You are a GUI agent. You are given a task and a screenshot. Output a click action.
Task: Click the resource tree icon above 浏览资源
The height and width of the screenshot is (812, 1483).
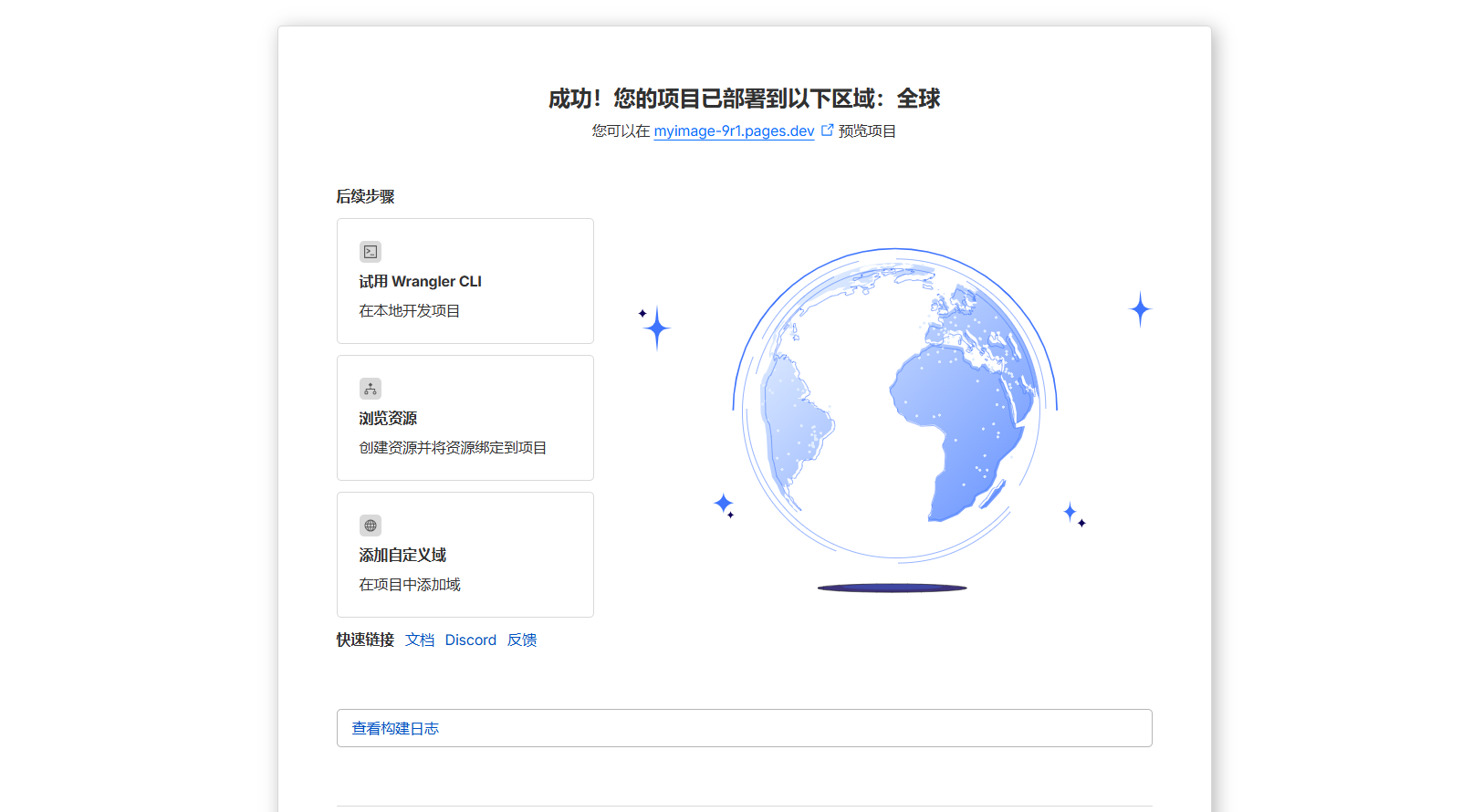(x=371, y=389)
